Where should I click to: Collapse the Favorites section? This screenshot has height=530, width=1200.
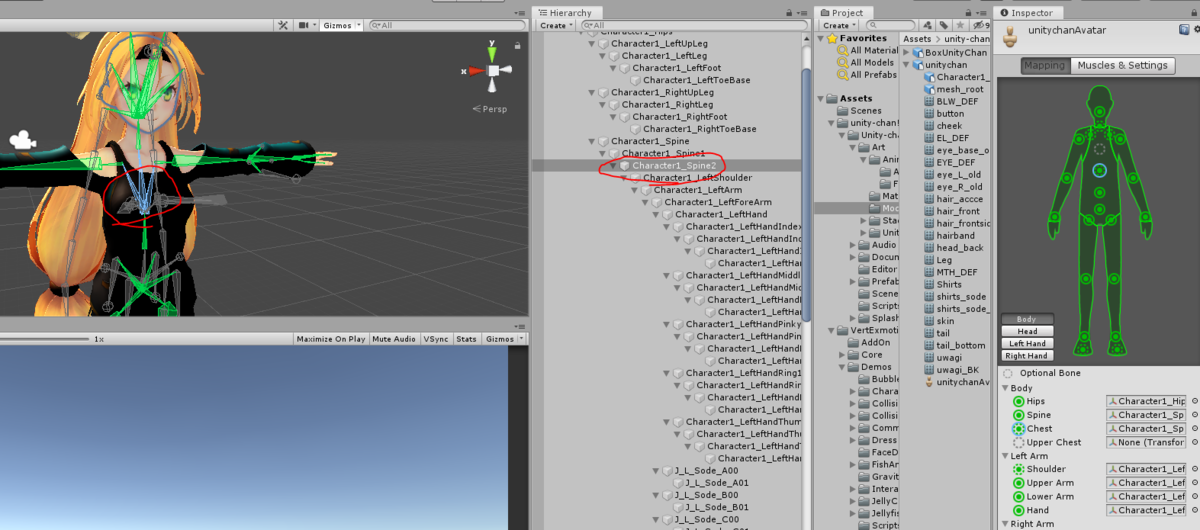[821, 39]
